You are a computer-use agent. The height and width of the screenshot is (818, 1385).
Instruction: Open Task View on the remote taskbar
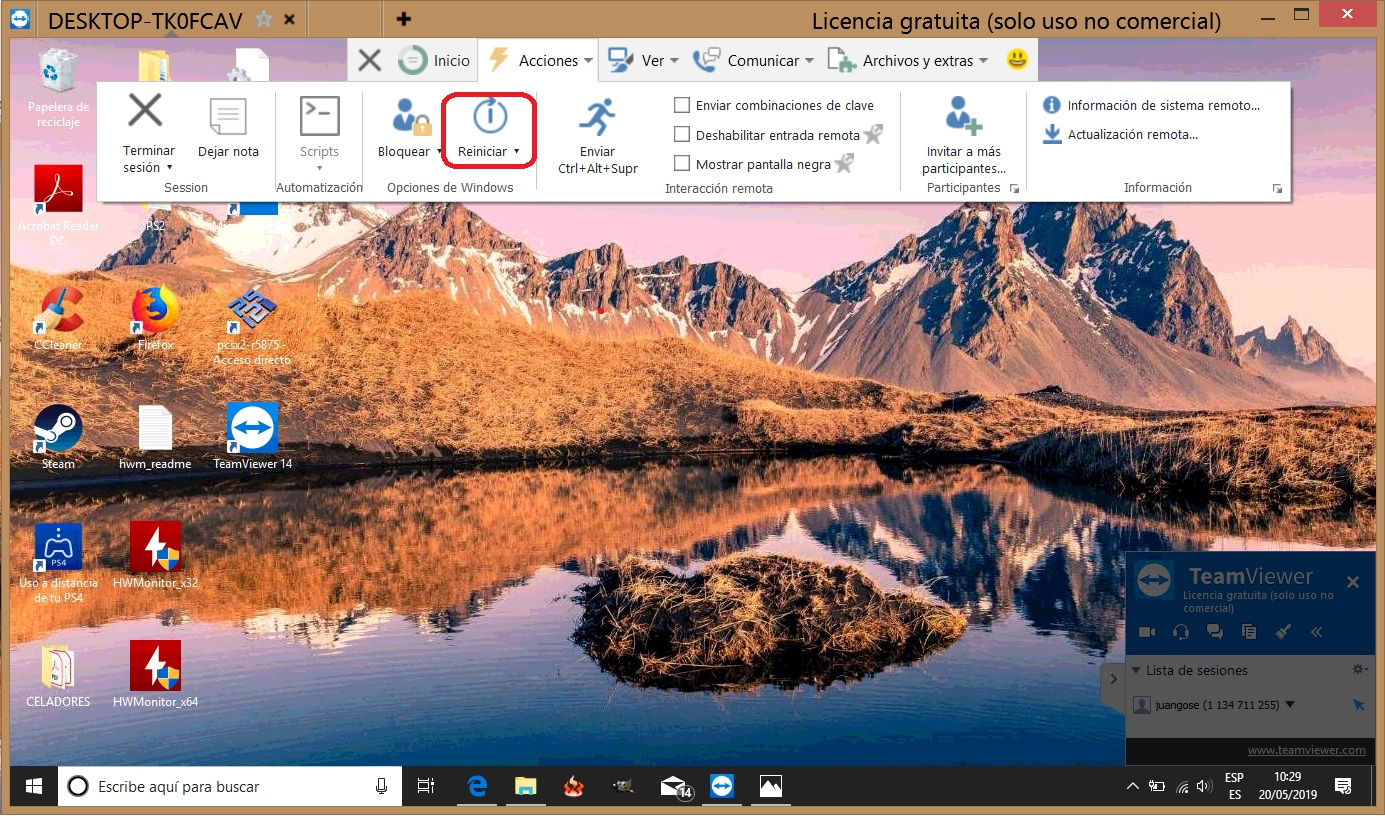425,787
